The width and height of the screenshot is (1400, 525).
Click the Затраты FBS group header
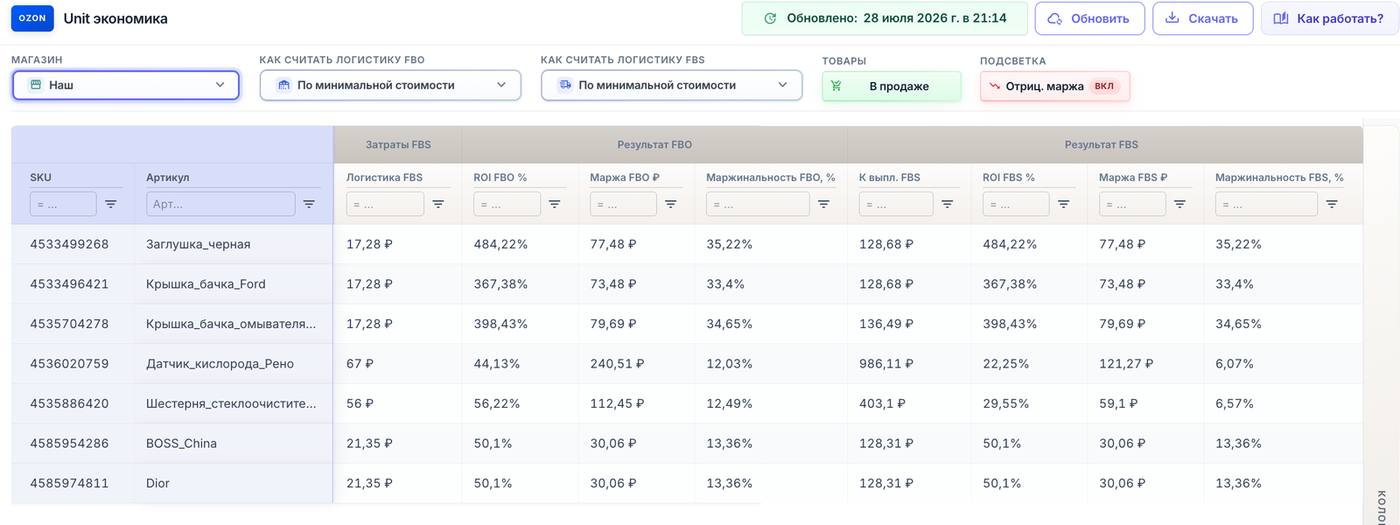pyautogui.click(x=398, y=145)
